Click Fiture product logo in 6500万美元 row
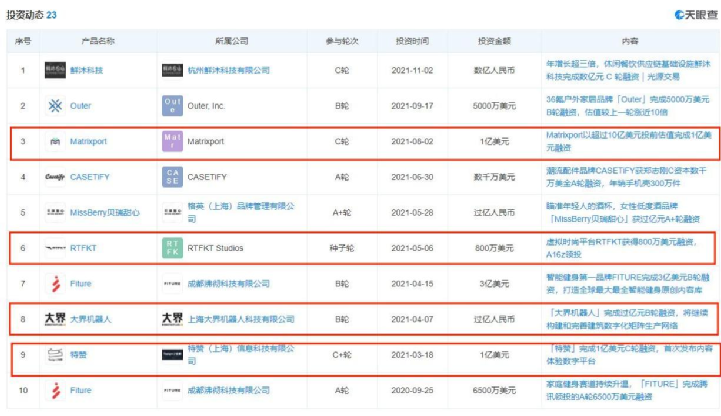This screenshot has height=416, width=721. (55, 390)
